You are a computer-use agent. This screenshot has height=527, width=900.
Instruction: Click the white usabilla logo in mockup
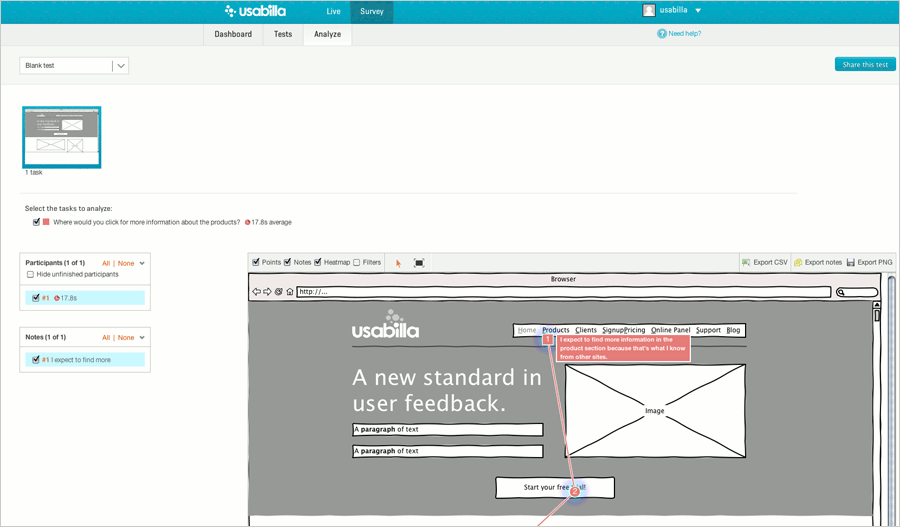point(385,325)
